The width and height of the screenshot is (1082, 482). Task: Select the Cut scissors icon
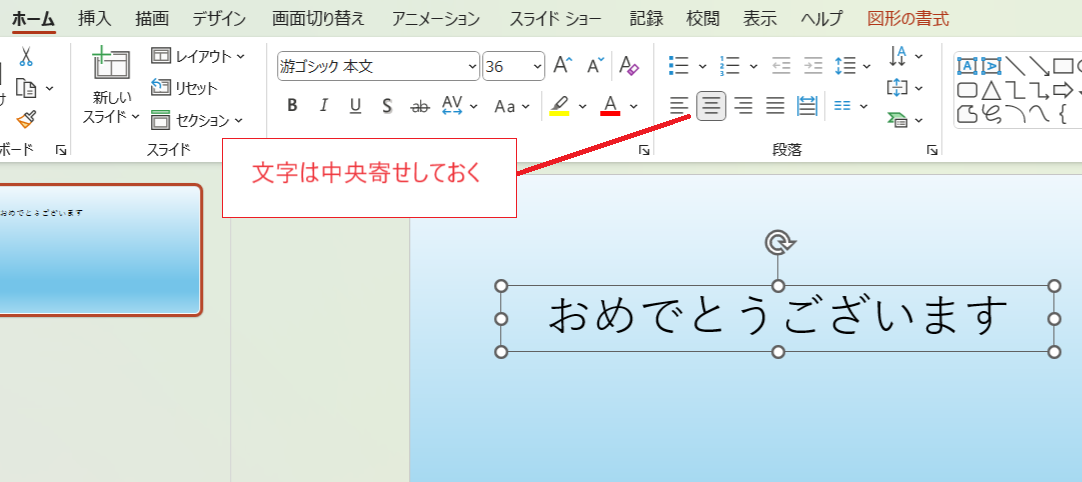[x=26, y=56]
